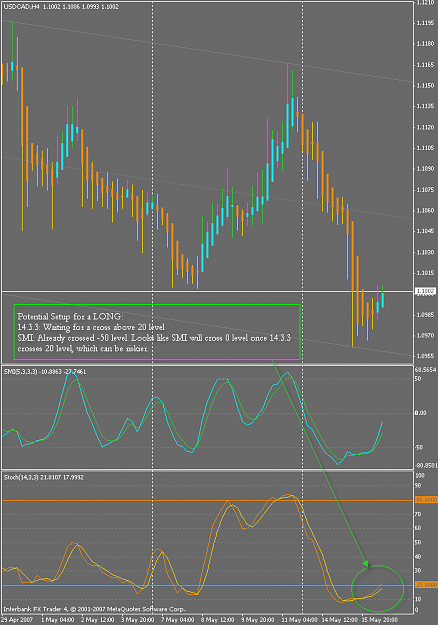Image resolution: width=438 pixels, height=625 pixels.
Task: Click the 60 level on Stoch scale
Action: [418, 528]
